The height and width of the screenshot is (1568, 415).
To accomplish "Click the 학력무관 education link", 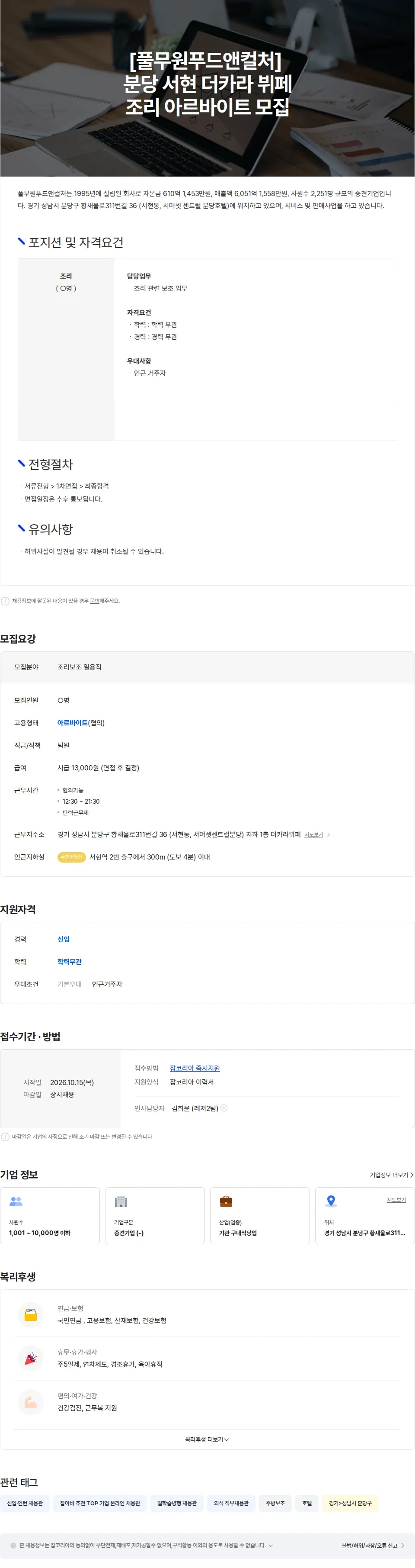I will 69,962.
